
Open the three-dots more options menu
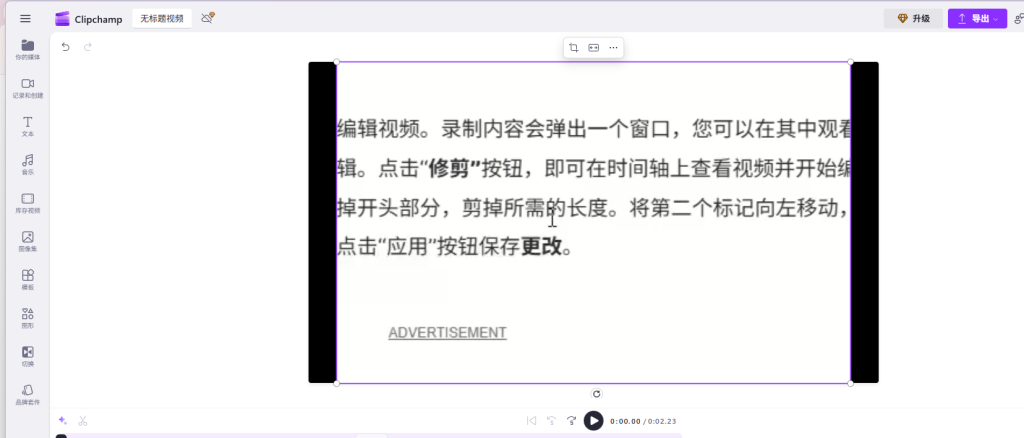pos(613,48)
